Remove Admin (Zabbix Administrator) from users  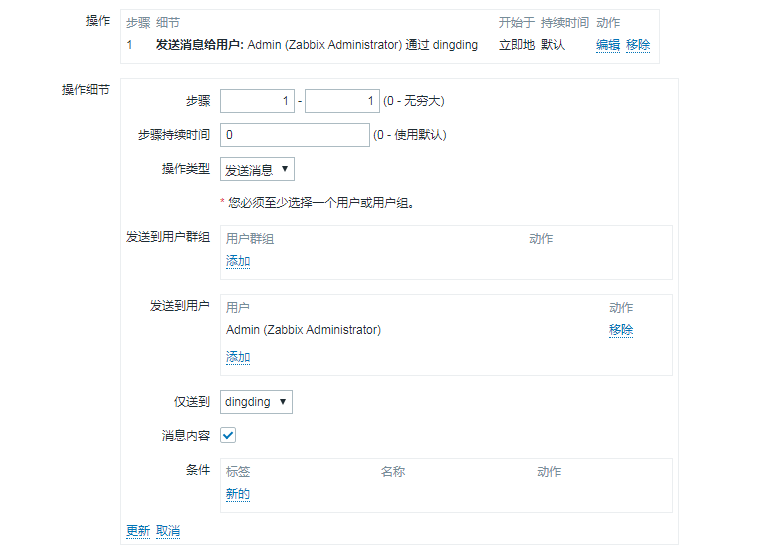point(621,330)
